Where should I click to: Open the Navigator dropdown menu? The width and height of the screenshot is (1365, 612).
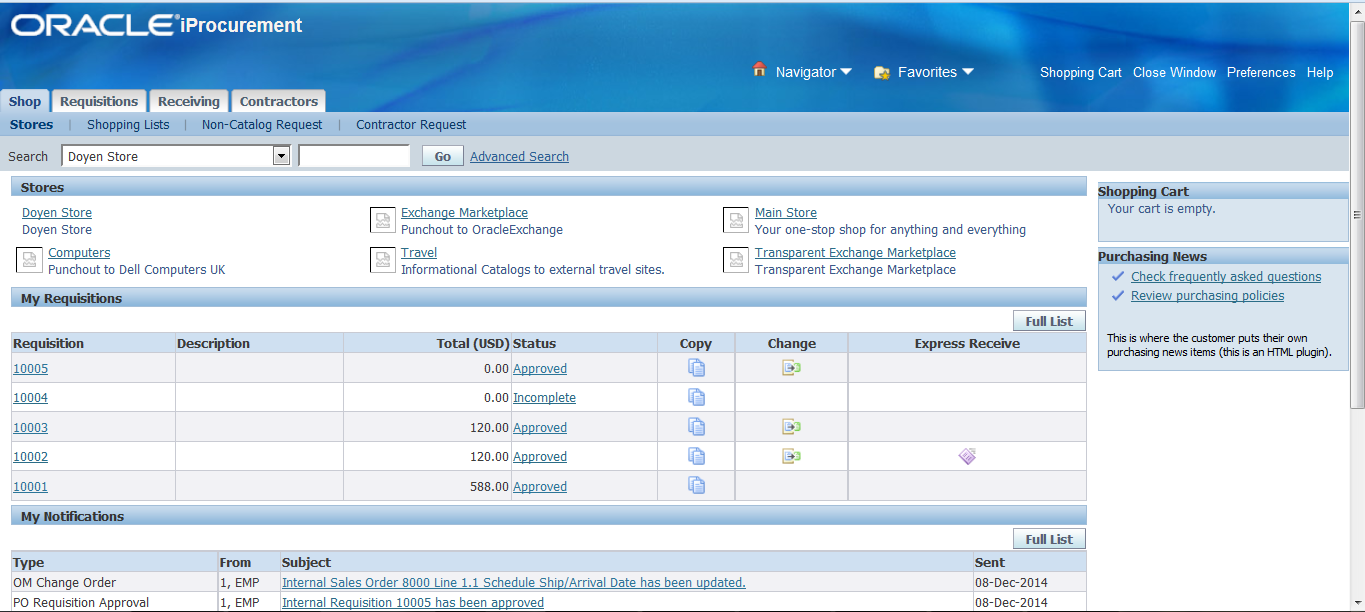[814, 72]
